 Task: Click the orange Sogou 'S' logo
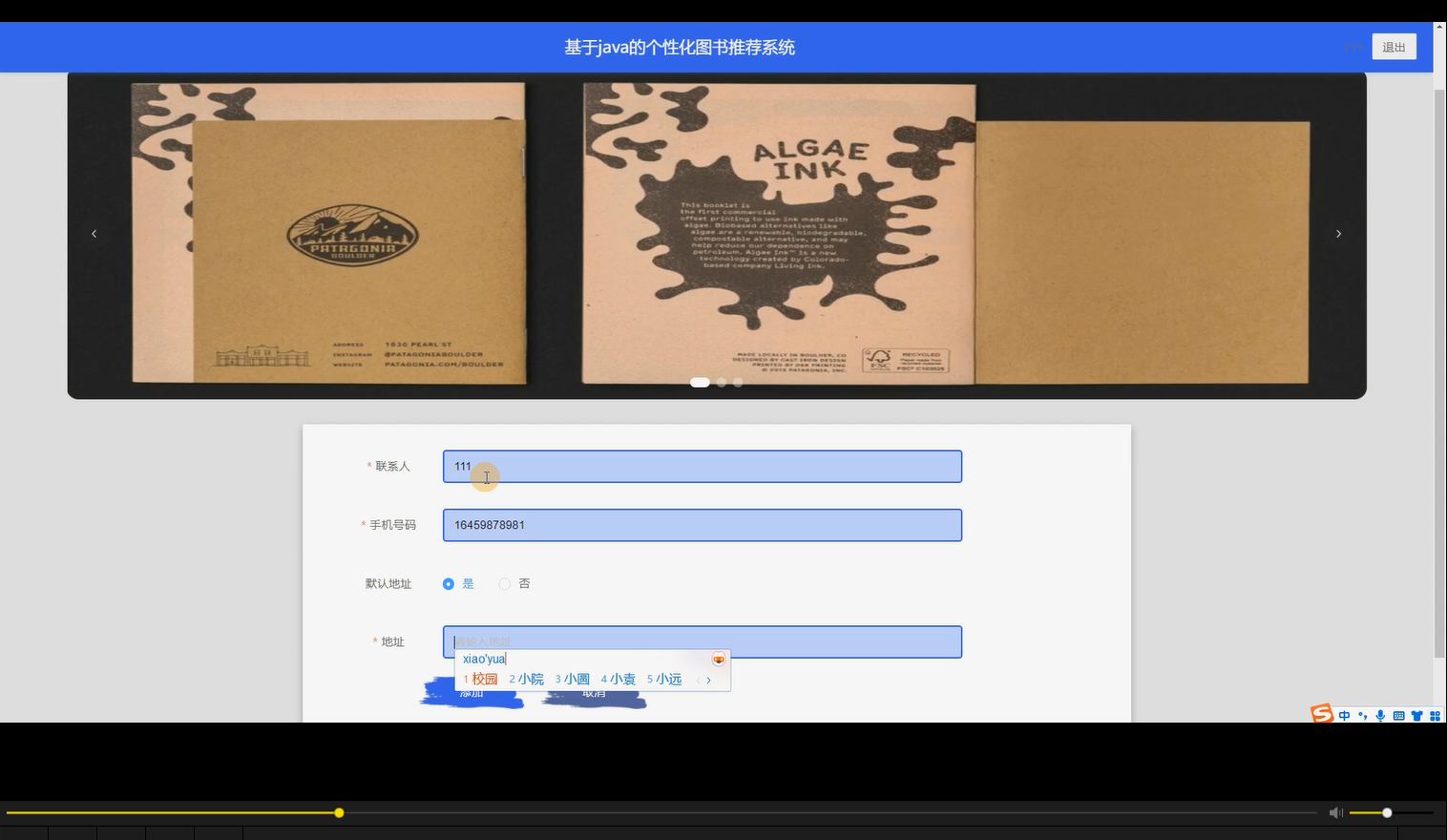tap(1323, 715)
